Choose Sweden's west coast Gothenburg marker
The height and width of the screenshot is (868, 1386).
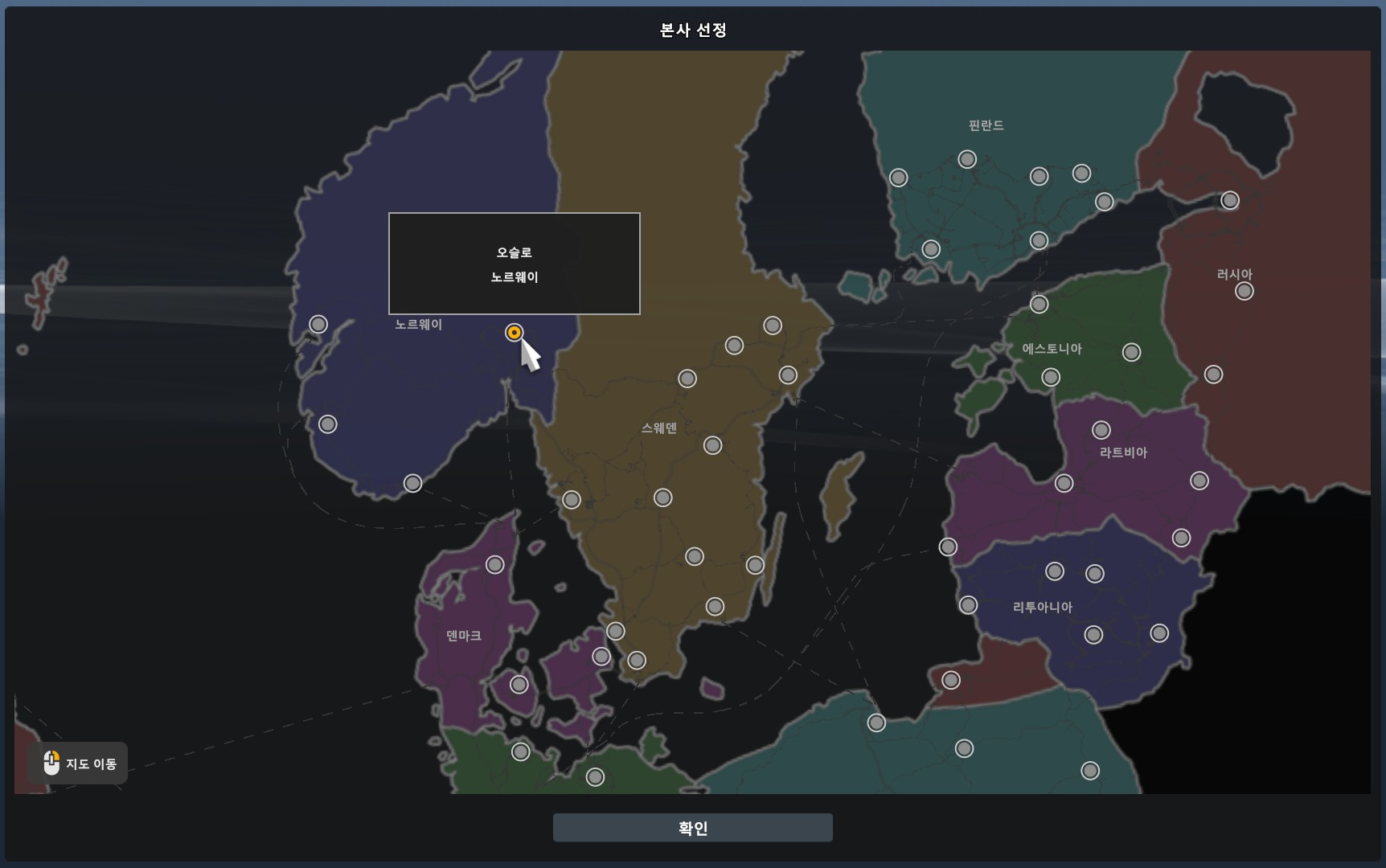[571, 500]
